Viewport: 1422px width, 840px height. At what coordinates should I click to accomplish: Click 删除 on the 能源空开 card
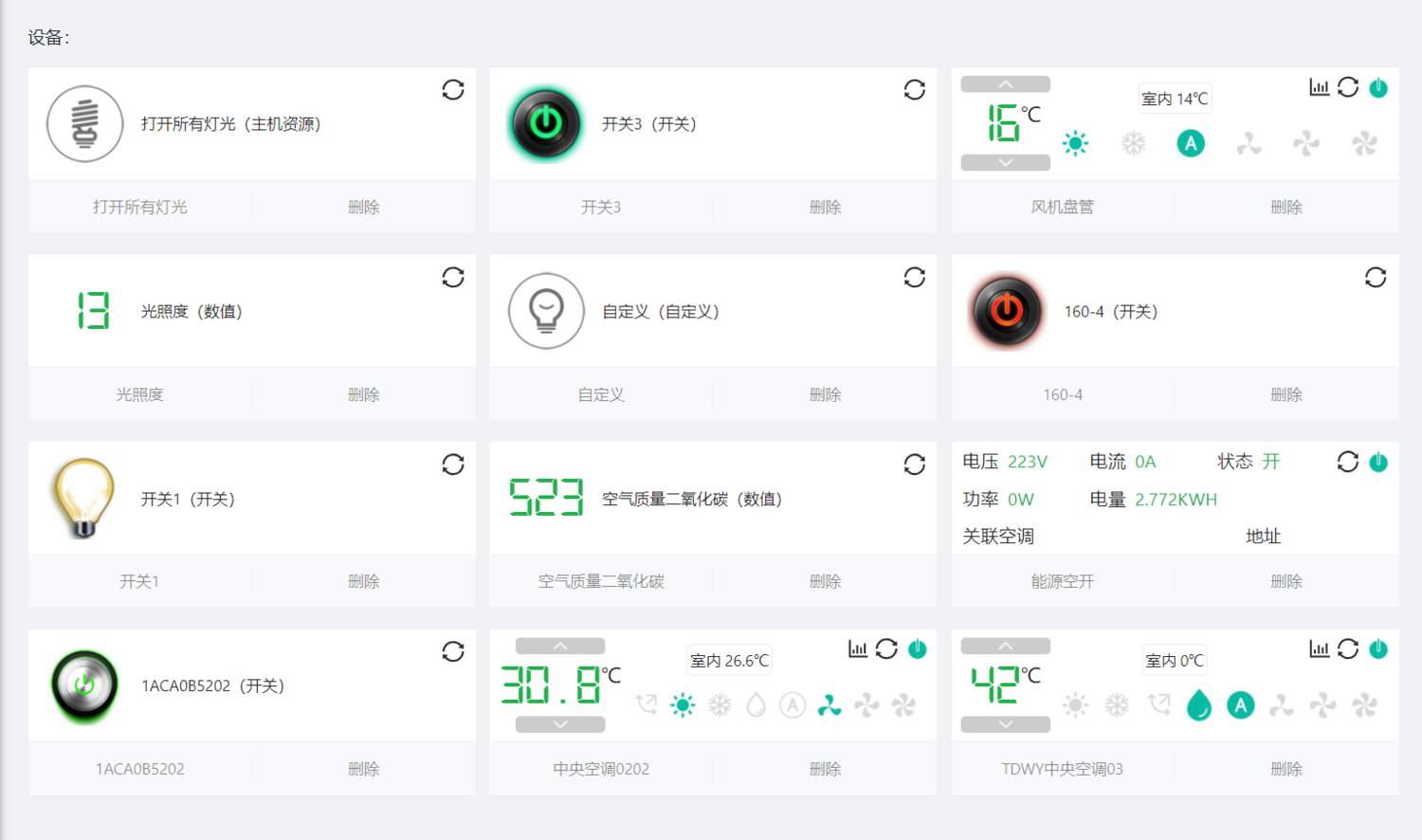pyautogui.click(x=1285, y=580)
